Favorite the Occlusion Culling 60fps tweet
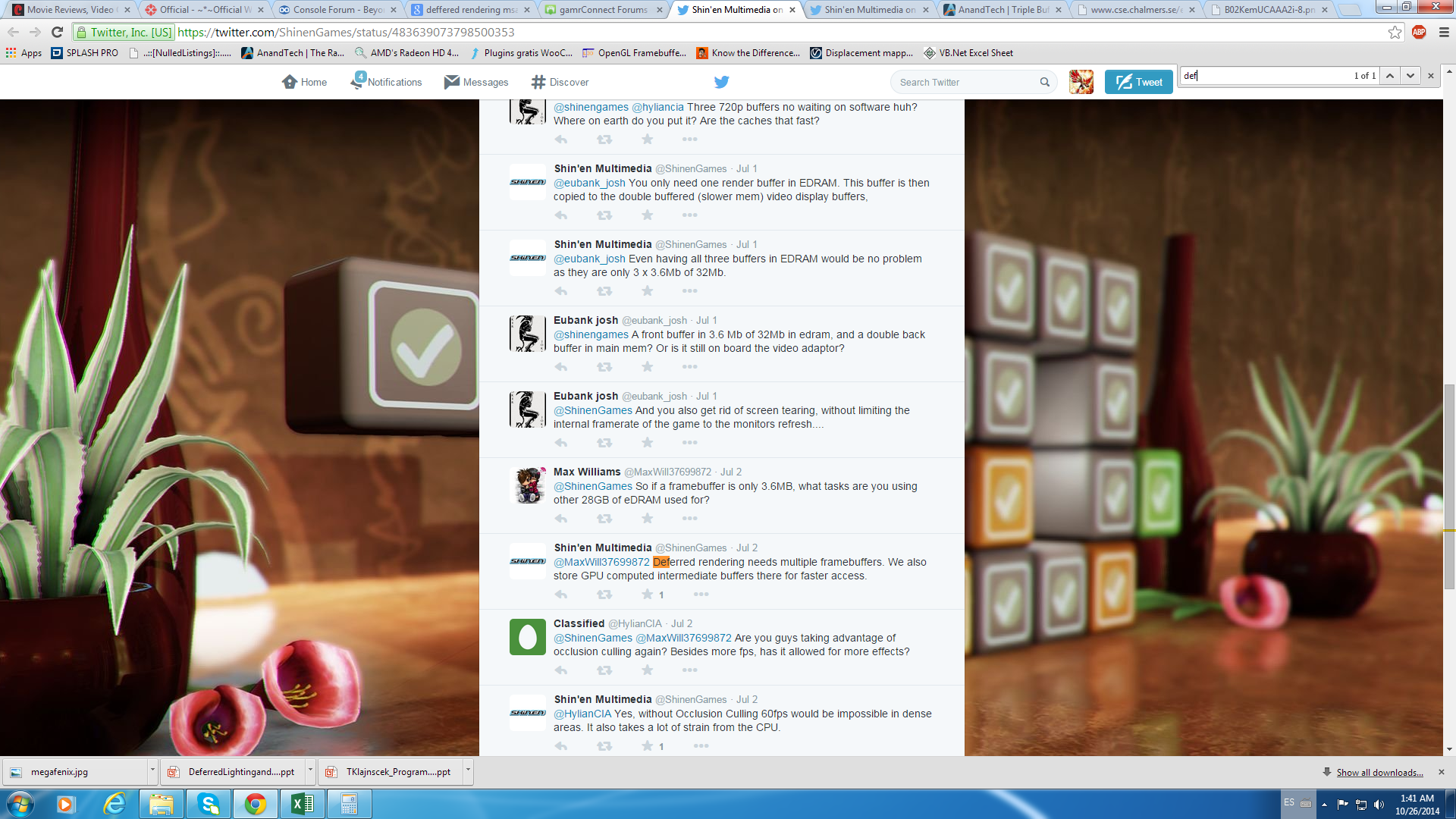This screenshot has height=819, width=1456. [647, 746]
